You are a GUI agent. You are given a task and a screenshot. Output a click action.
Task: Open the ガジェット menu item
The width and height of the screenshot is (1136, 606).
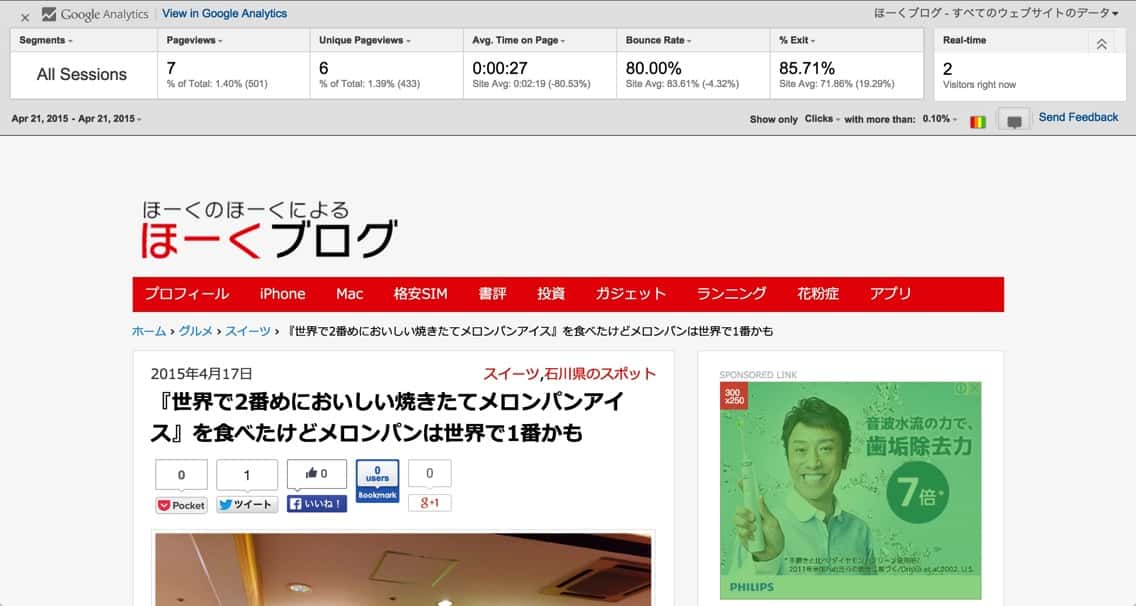(x=630, y=294)
